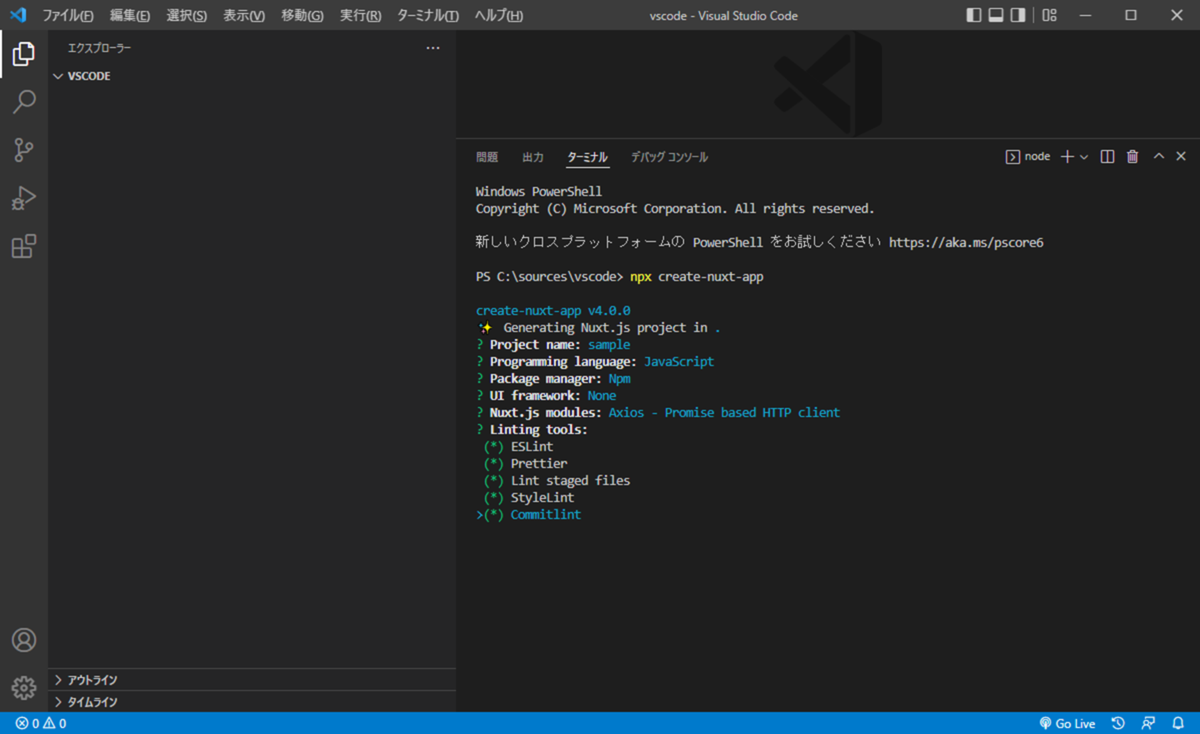Viewport: 1200px width, 734px height.
Task: Click 'UI framework: None' line
Action: tap(546, 396)
